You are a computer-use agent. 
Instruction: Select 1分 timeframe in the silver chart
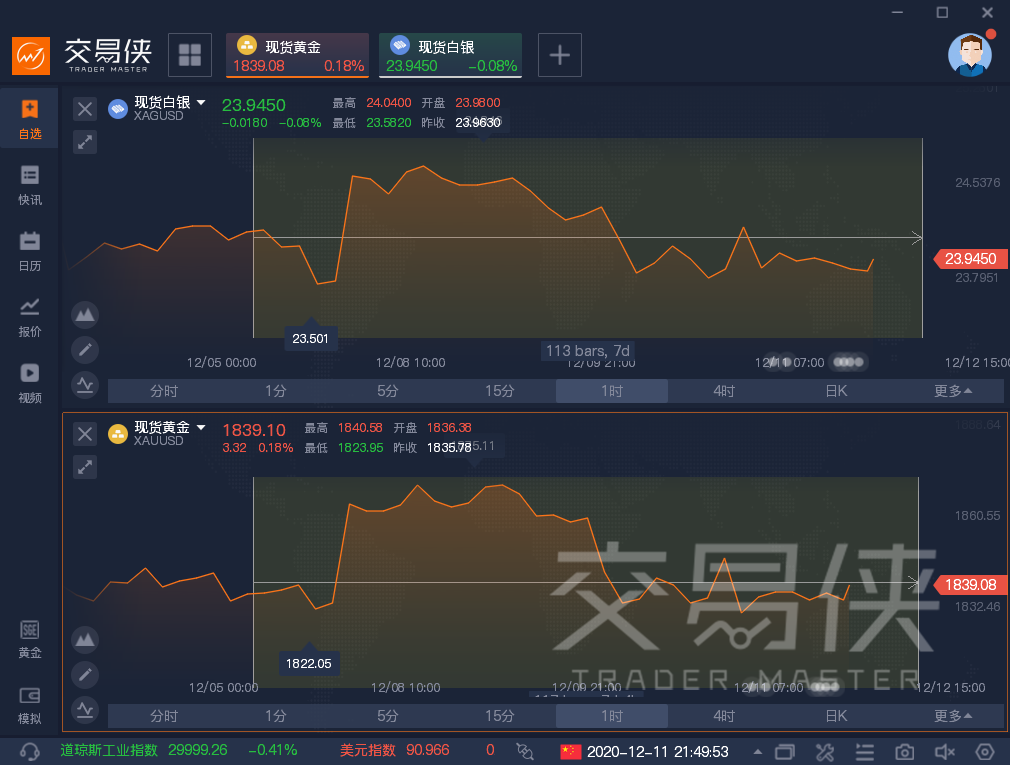tap(276, 391)
